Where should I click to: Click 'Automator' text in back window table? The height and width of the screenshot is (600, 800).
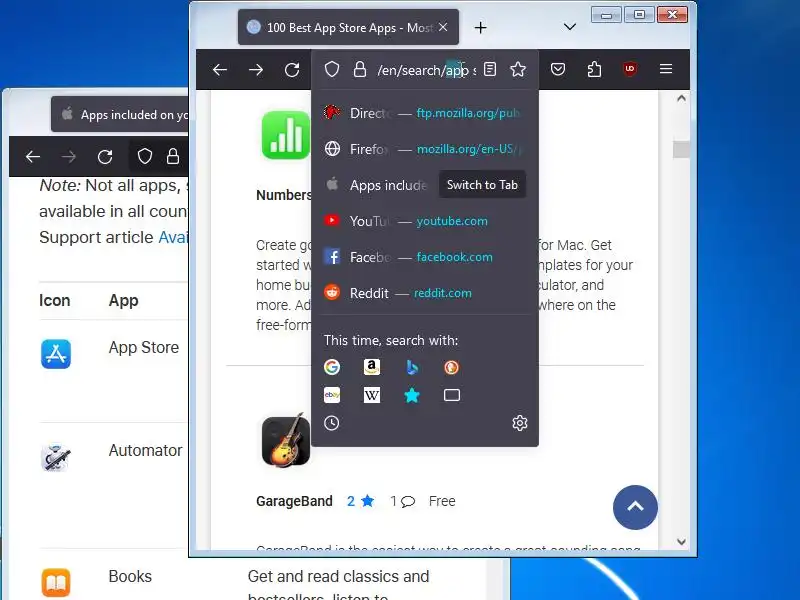145,451
